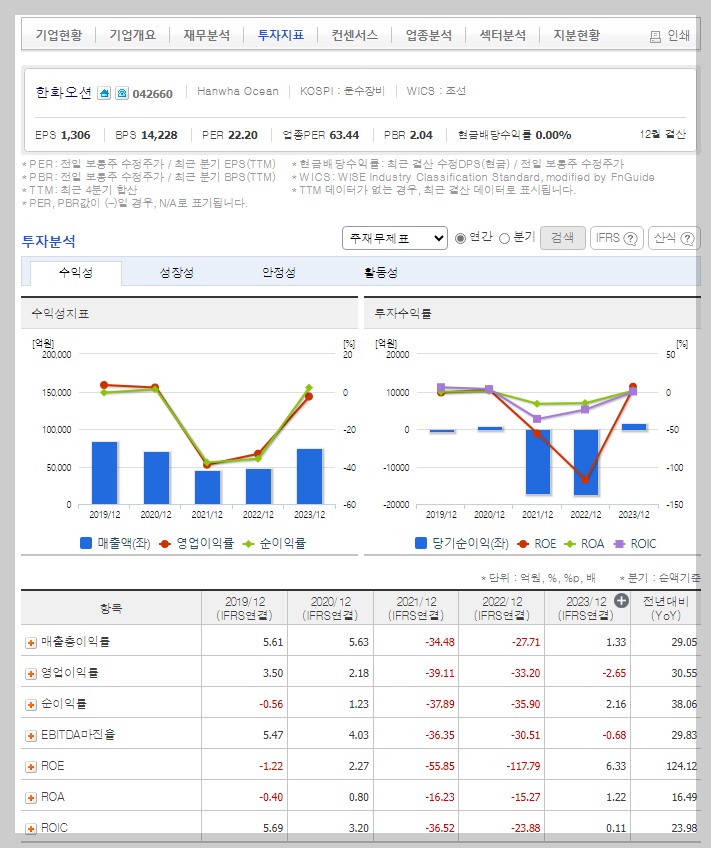Click the plus circle icon at 2023/12 column

pyautogui.click(x=622, y=601)
